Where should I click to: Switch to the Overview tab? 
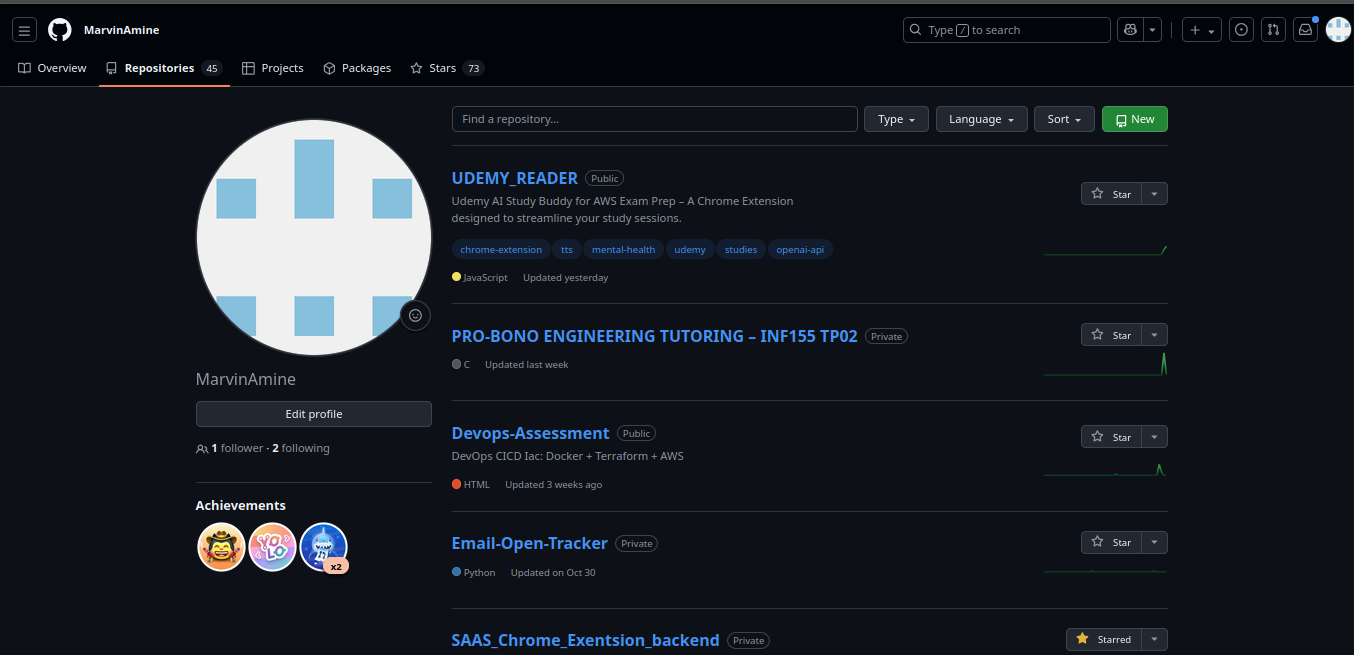(51, 67)
